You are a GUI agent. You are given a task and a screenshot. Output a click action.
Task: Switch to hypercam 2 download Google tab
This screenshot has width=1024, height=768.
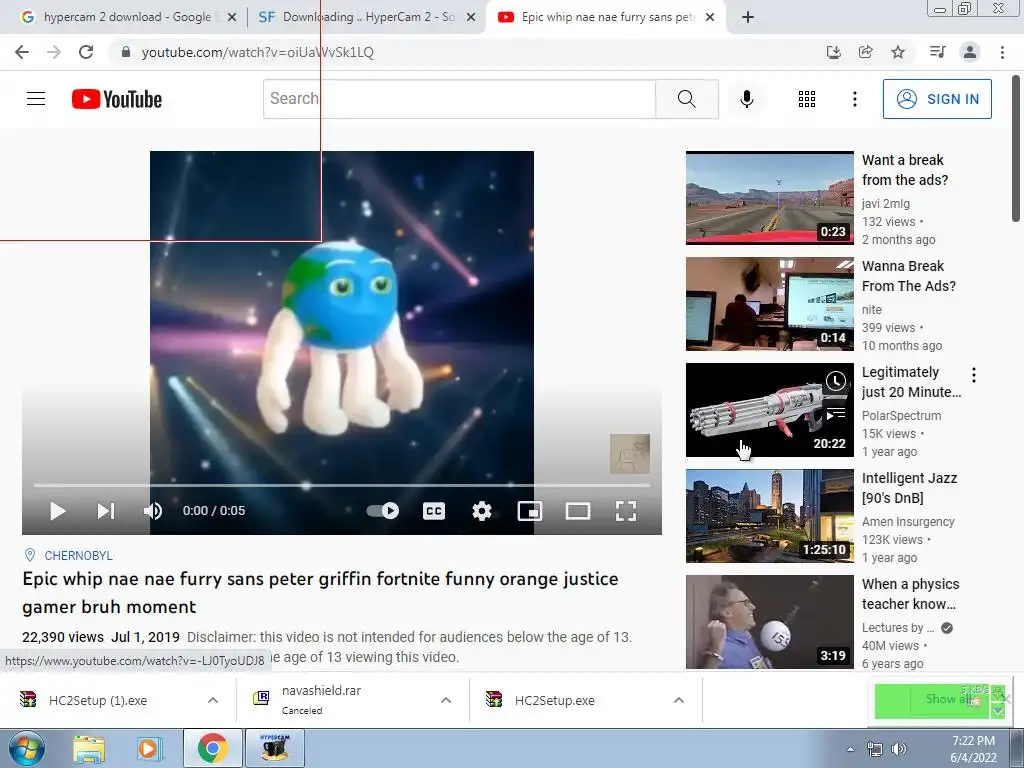tap(127, 17)
